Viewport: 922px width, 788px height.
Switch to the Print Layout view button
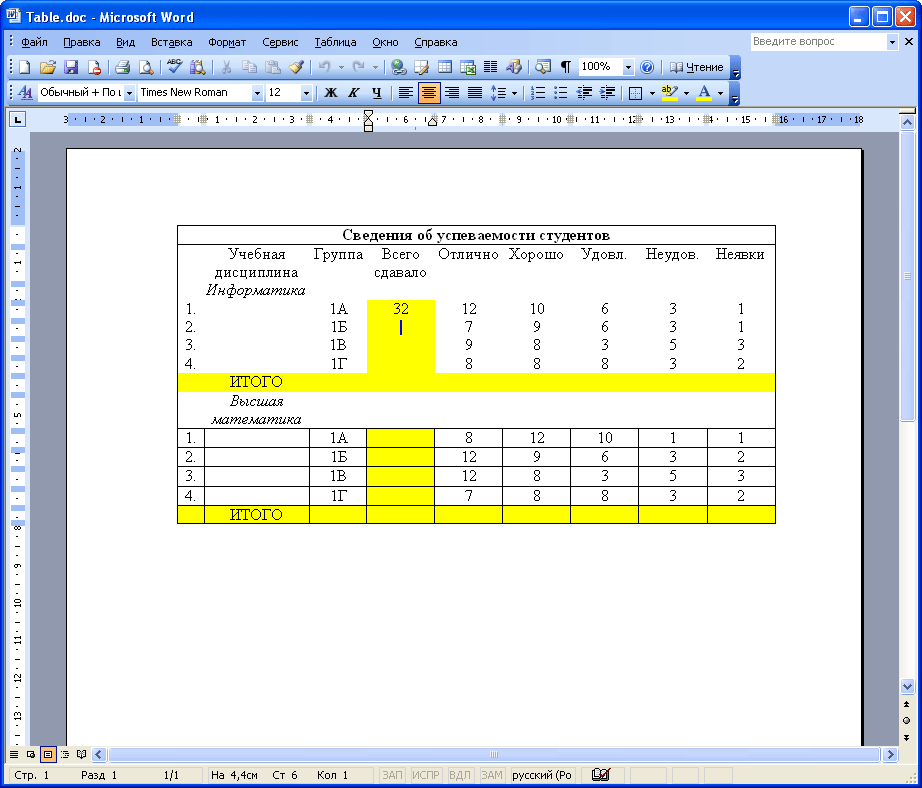[x=48, y=754]
